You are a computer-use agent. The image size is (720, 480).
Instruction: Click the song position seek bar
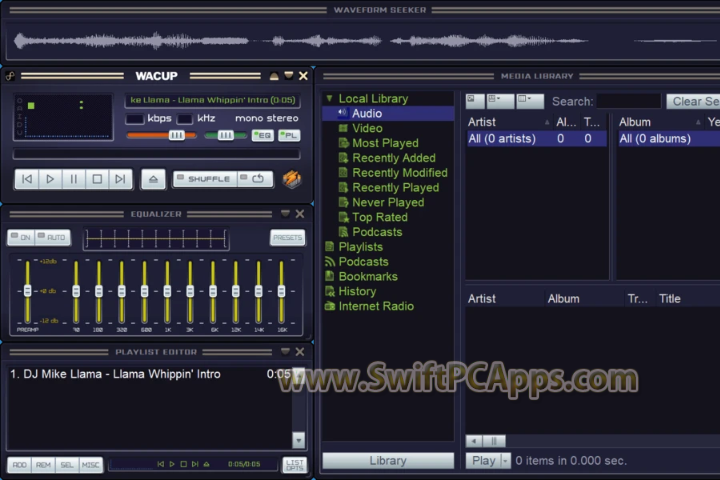(x=157, y=154)
